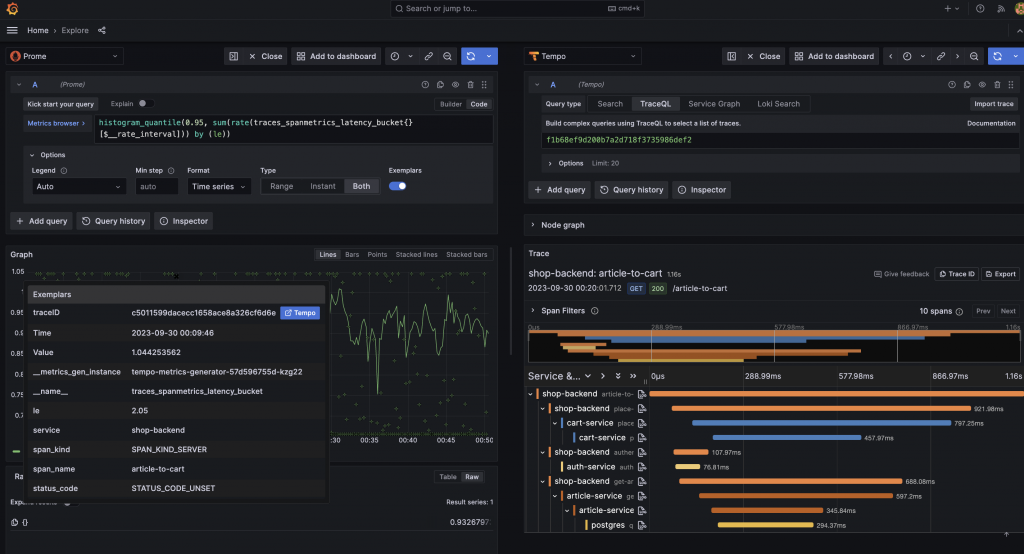The image size is (1024, 554).
Task: Click the orange shop-backend article-to-cart span bar
Action: (836, 394)
